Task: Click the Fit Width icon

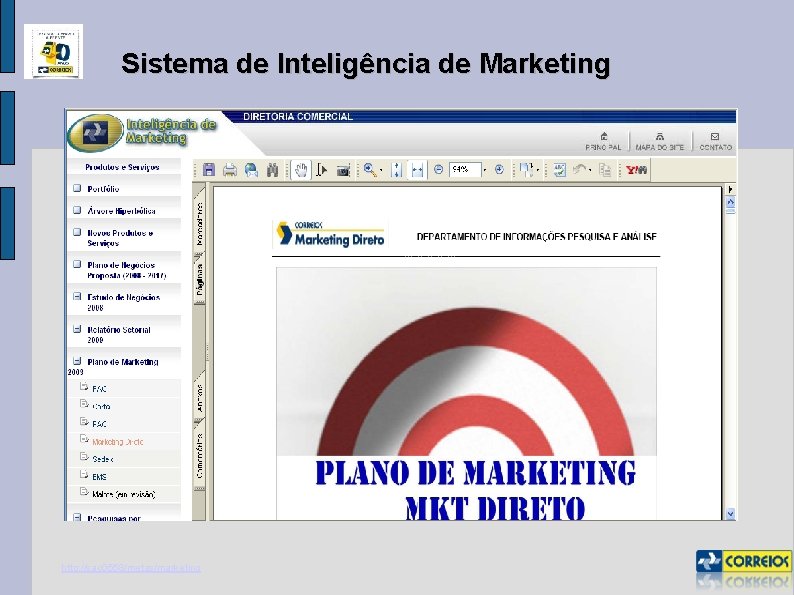Action: (417, 170)
